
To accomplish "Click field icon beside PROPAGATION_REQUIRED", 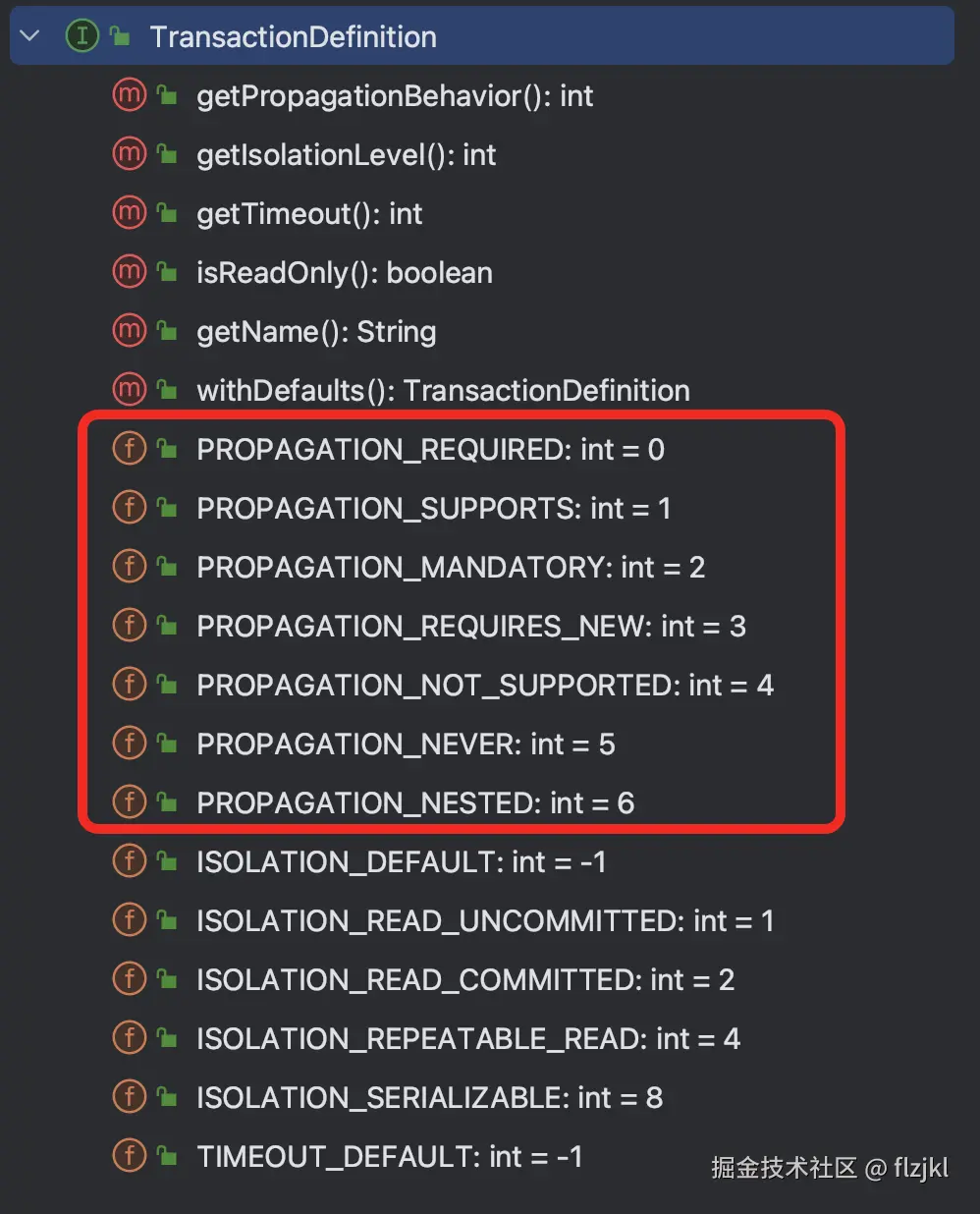I will point(129,448).
